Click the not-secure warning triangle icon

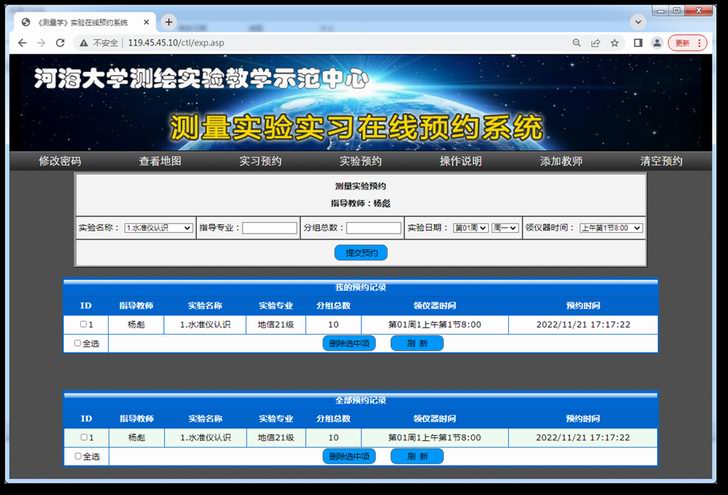tap(84, 43)
